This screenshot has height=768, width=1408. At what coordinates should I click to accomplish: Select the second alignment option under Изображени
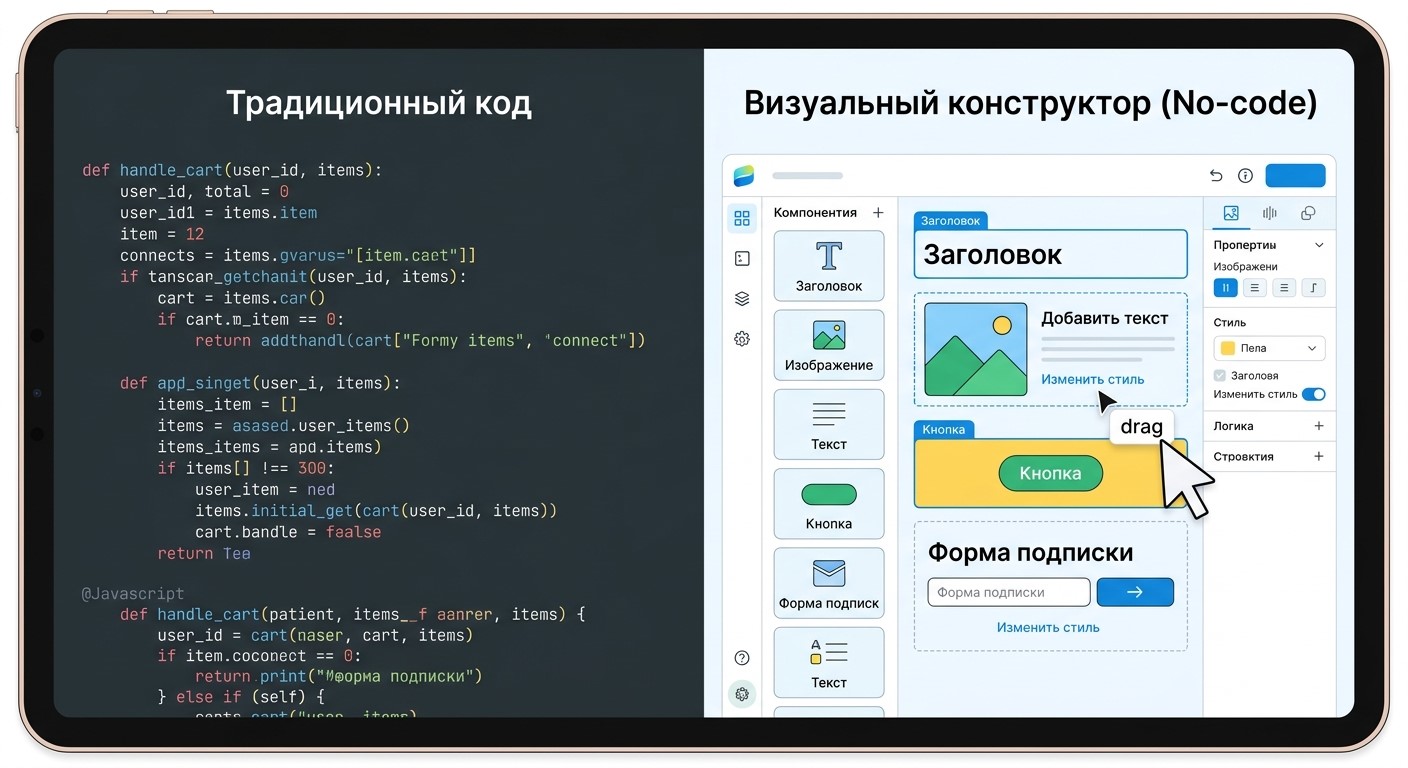point(1254,288)
